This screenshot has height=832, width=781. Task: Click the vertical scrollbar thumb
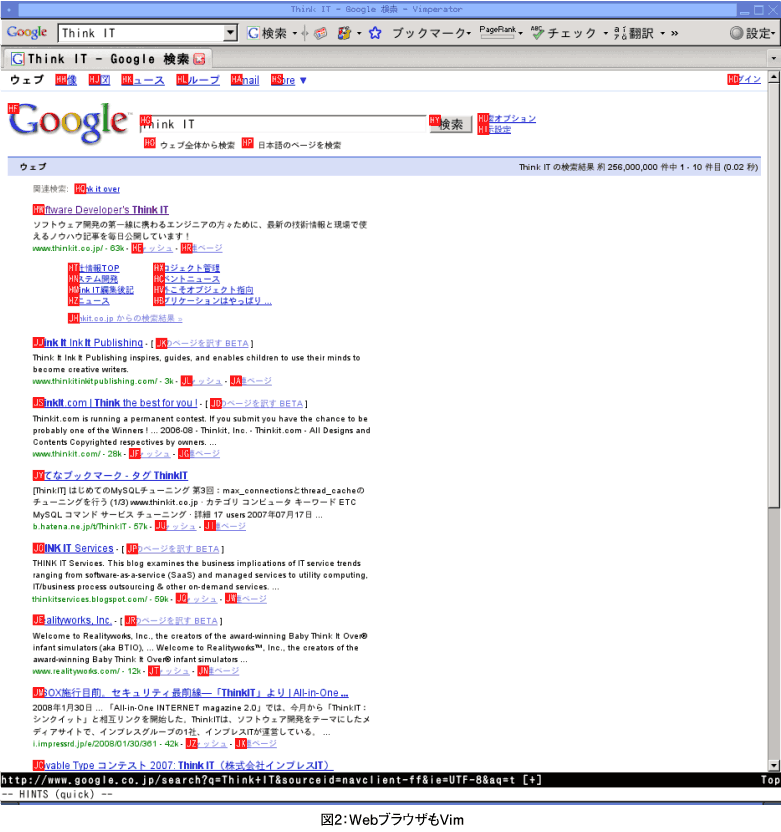[774, 296]
